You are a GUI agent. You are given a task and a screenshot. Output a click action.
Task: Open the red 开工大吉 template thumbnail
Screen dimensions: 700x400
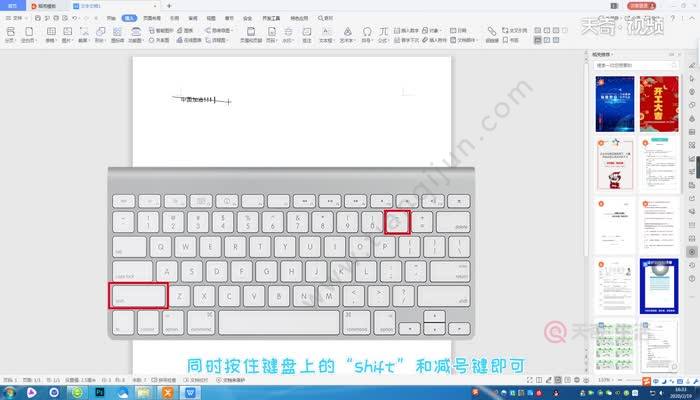tap(659, 104)
